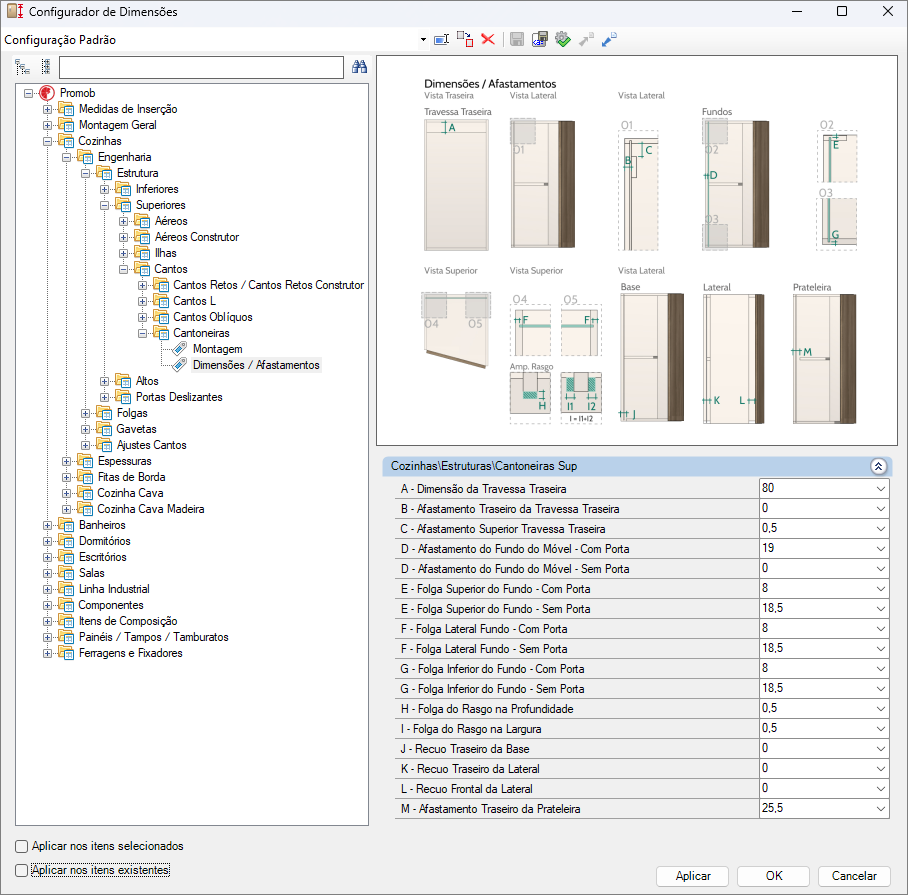This screenshot has height=895, width=908.
Task: Select the Fitas de Borda tree item
Action: [x=131, y=477]
